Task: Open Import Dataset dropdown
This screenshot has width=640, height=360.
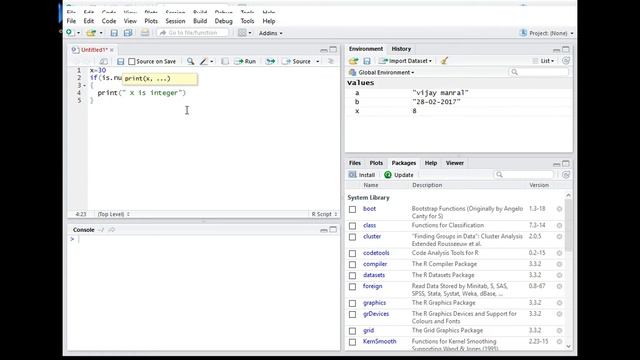Action: point(405,61)
